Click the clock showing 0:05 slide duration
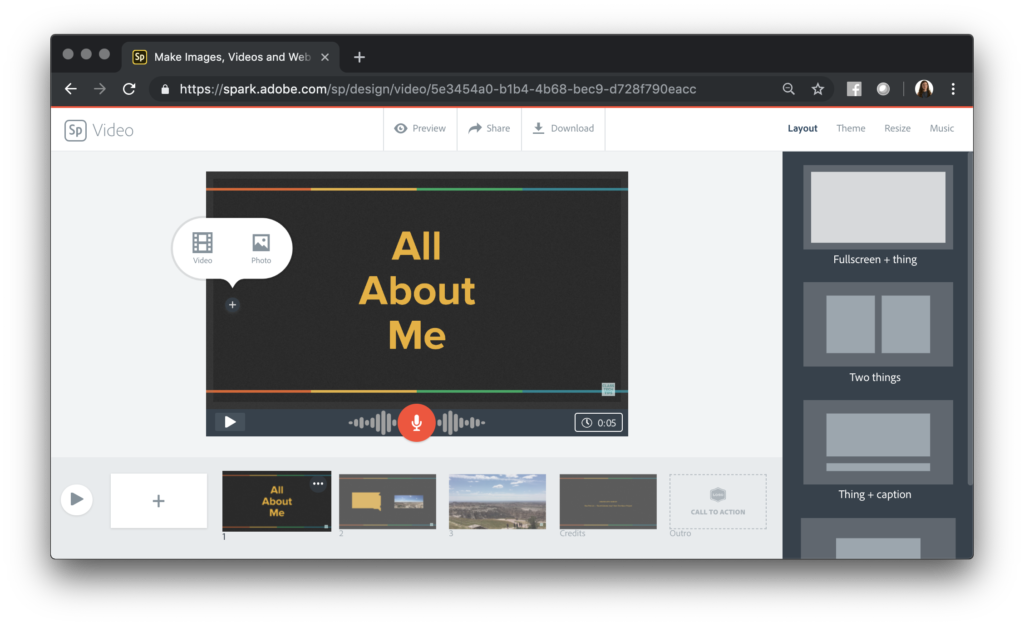 [x=597, y=421]
